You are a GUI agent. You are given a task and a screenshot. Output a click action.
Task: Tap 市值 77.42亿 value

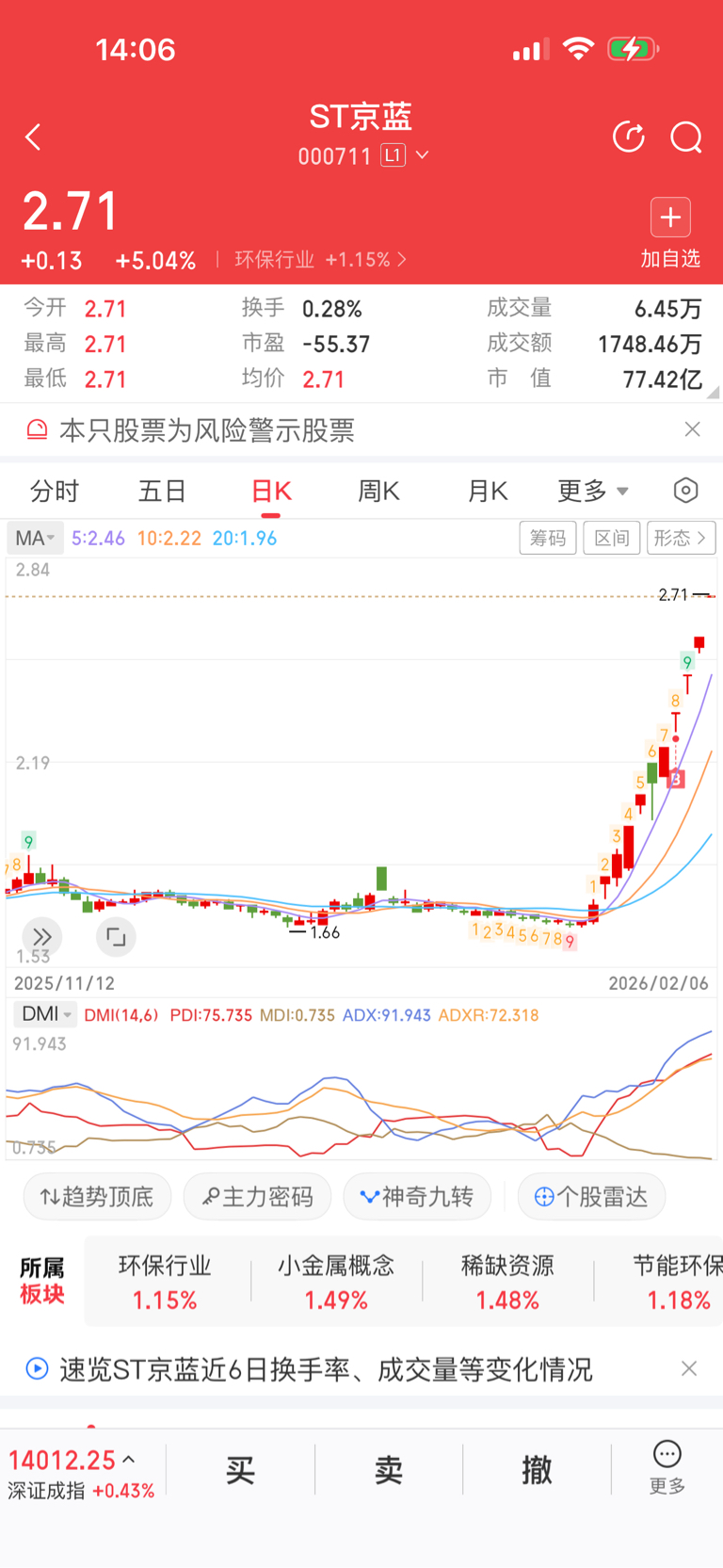(663, 380)
